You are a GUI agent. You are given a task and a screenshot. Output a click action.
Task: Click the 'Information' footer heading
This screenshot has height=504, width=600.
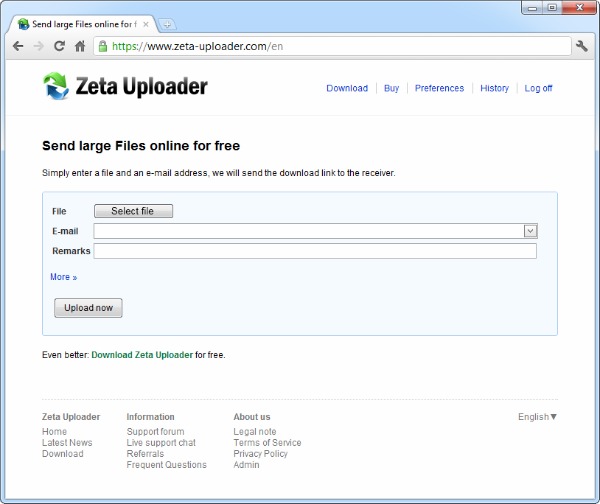tap(150, 417)
